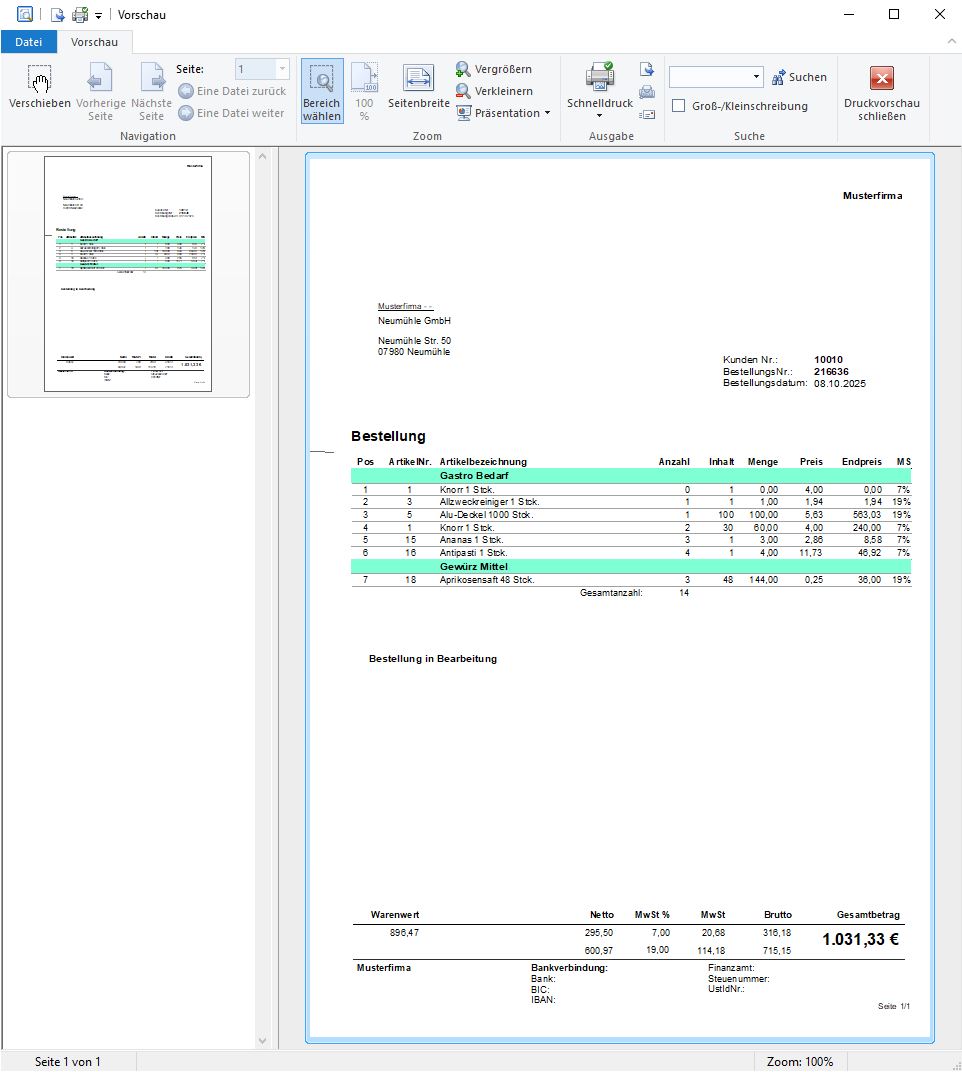Click the Vergrößern magnifier icon
Viewport: 962px width, 1072px height.
point(464,69)
